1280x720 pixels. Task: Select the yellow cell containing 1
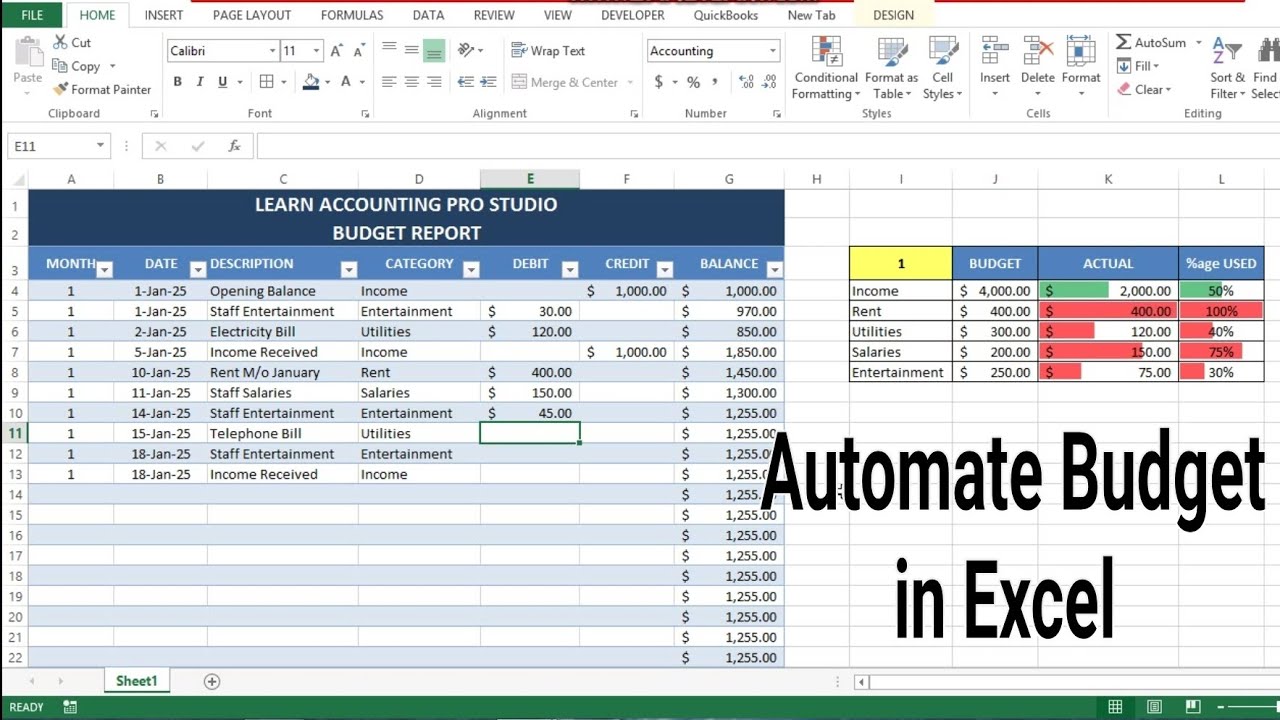901,264
